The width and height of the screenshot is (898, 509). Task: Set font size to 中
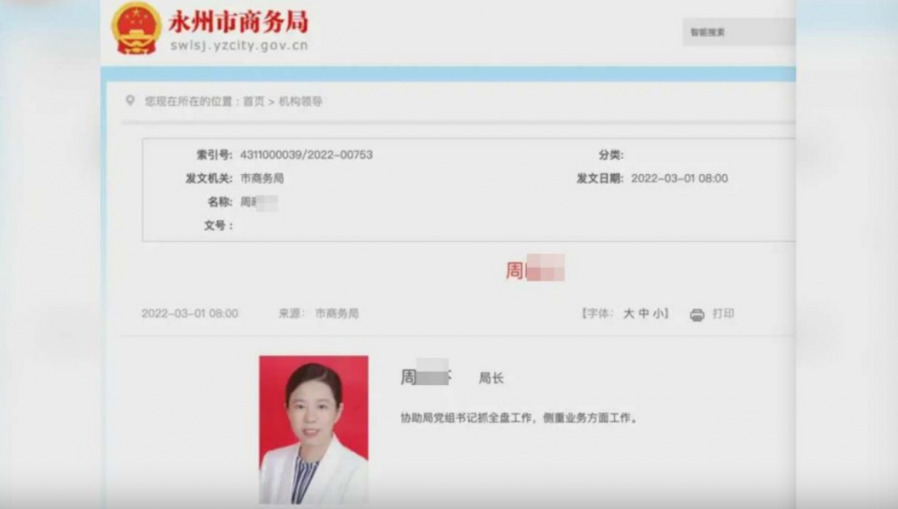(x=644, y=314)
